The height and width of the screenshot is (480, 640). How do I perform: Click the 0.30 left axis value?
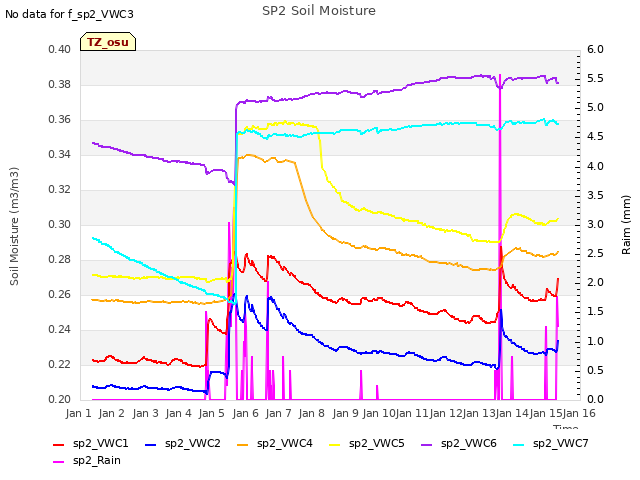(x=59, y=224)
